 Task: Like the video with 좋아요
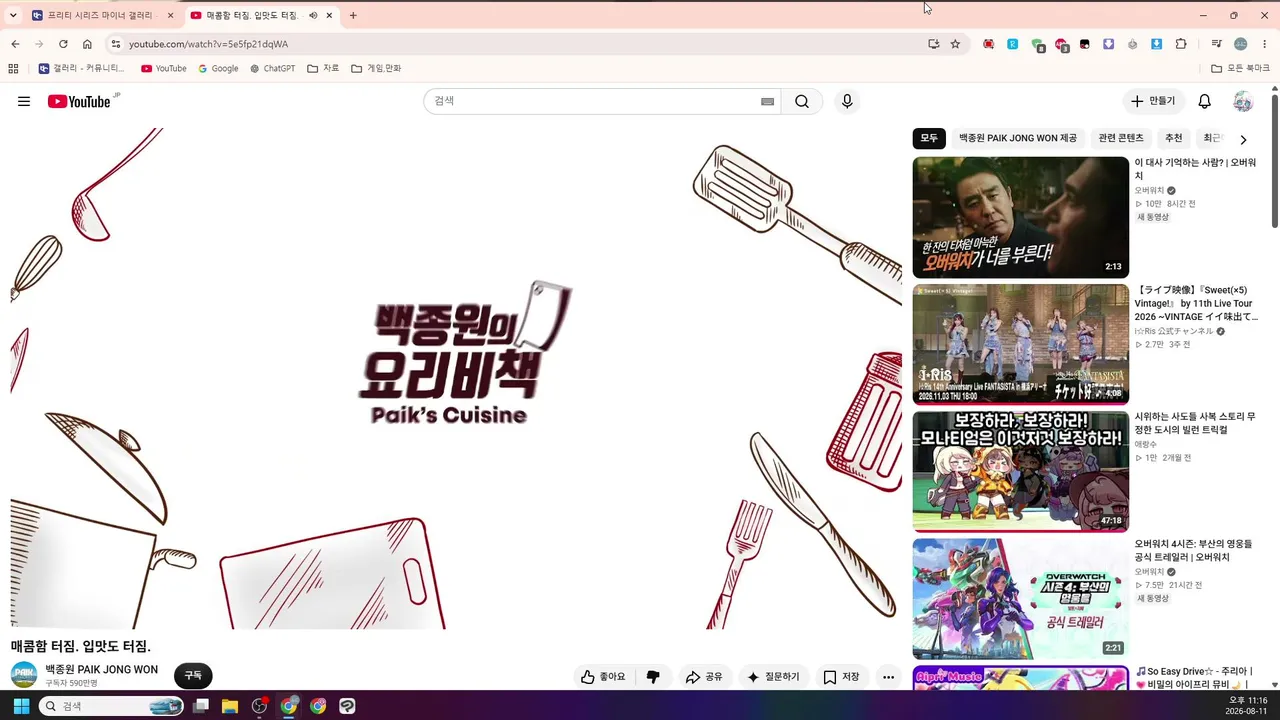point(603,677)
